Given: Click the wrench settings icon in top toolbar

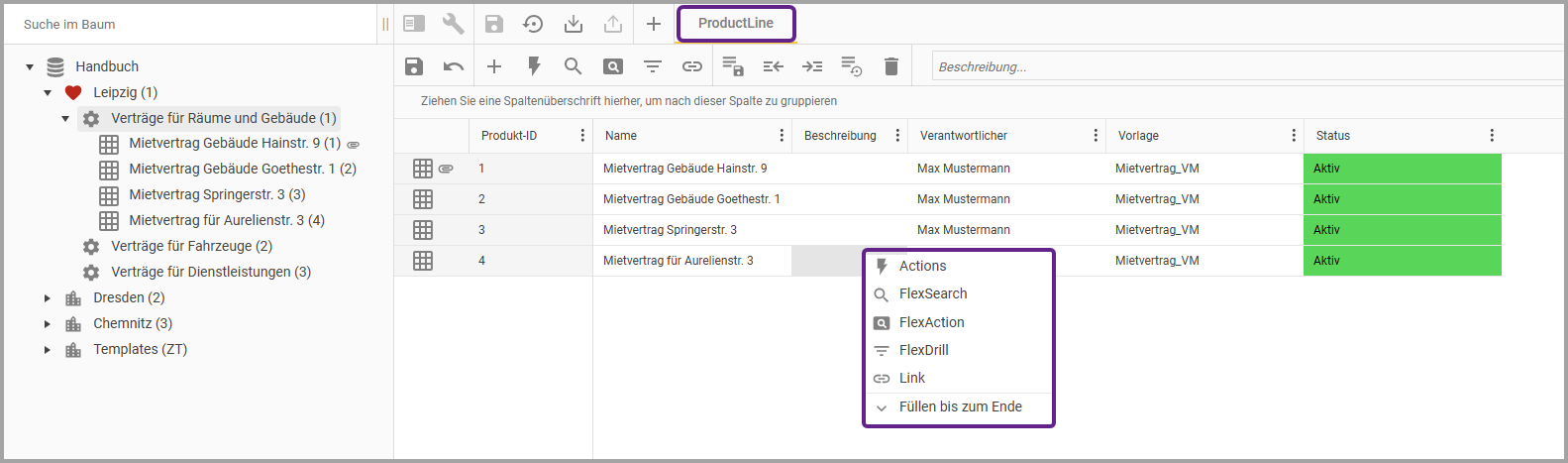Looking at the screenshot, I should coord(454,24).
